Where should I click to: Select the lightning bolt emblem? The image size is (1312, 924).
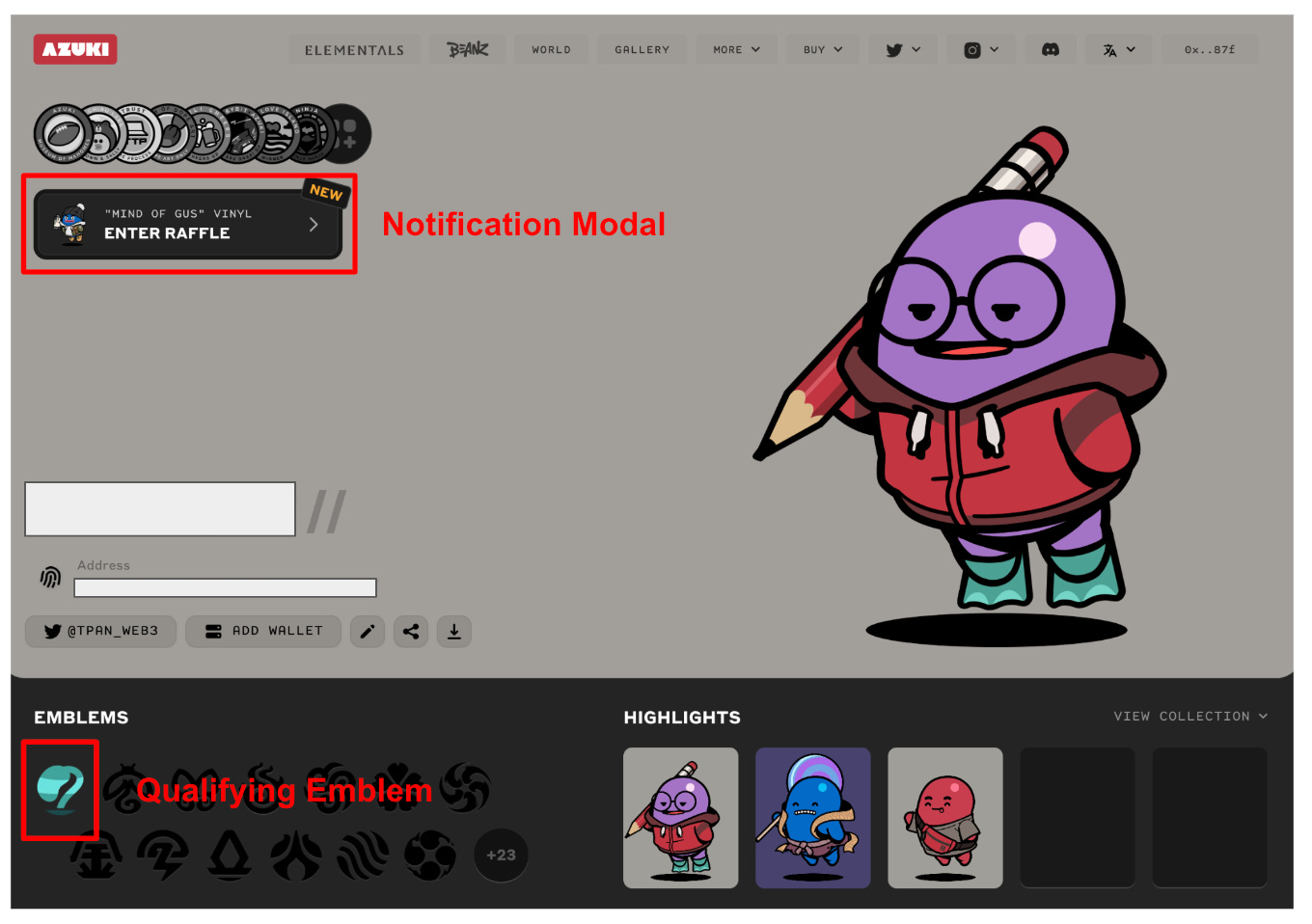[x=163, y=856]
